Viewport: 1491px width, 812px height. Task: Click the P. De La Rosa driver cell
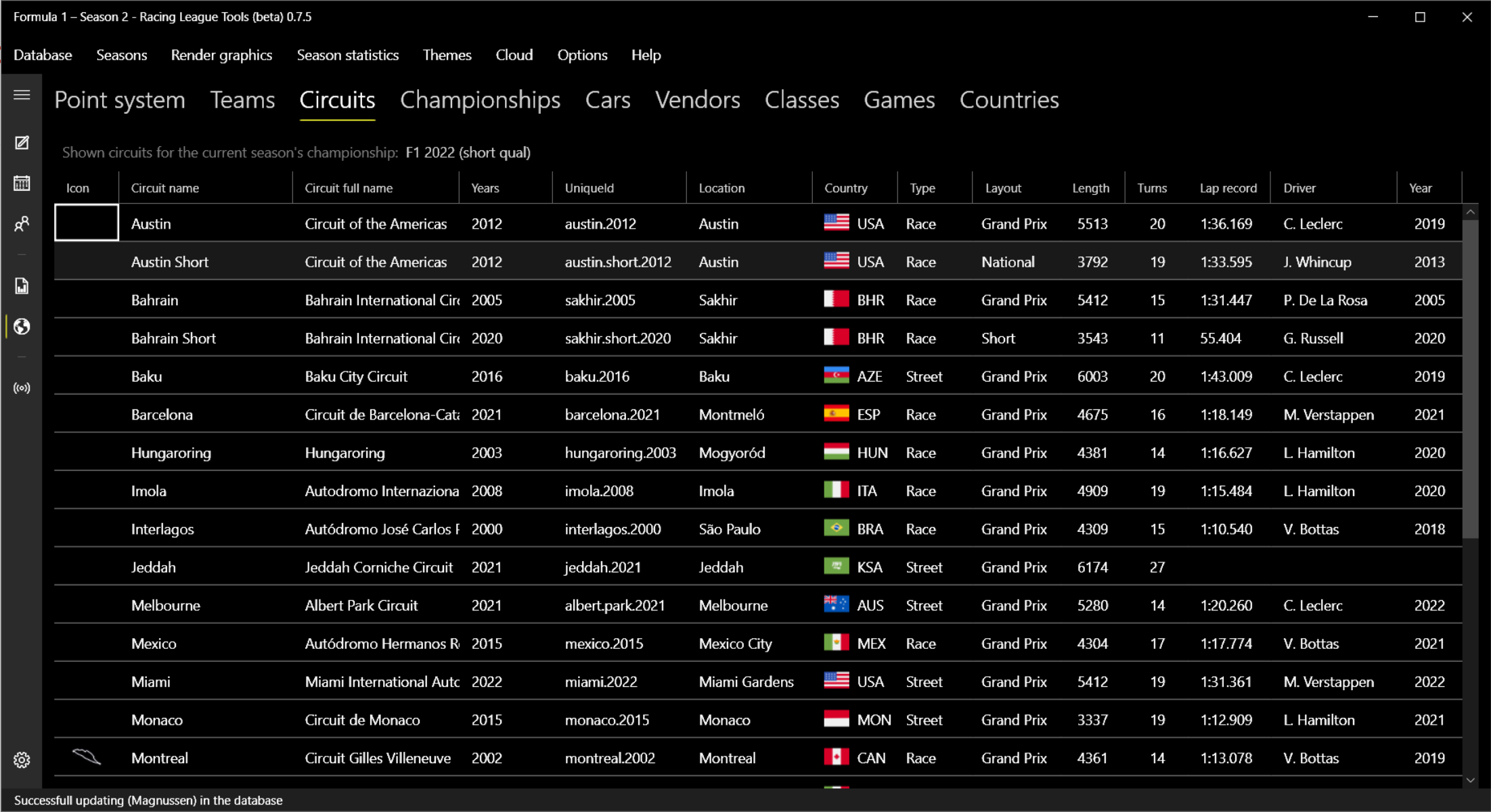coord(1325,300)
